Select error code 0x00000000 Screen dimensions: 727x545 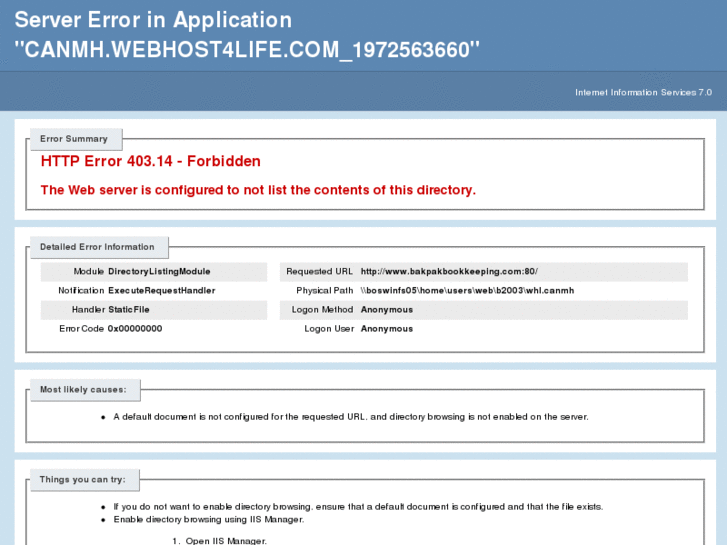(x=135, y=328)
